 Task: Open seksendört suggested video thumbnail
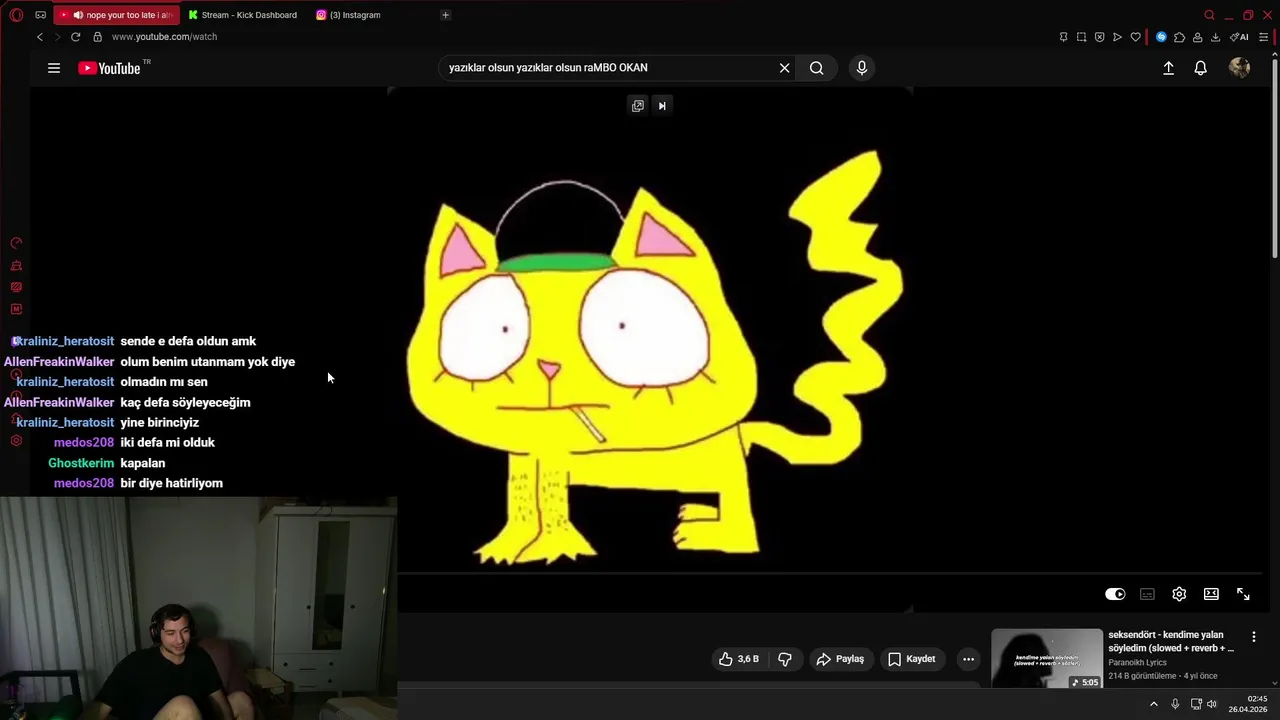pos(1047,659)
